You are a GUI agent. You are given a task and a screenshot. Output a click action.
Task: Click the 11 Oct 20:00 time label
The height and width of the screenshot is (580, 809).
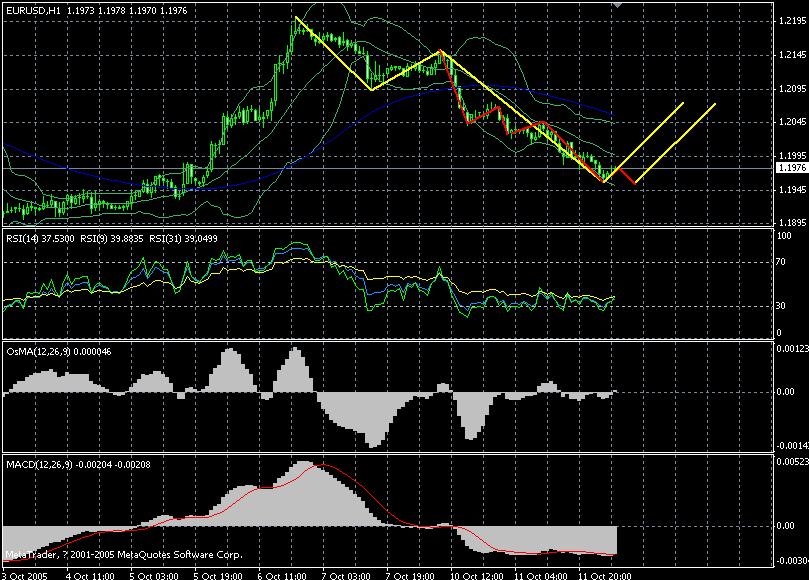click(604, 576)
